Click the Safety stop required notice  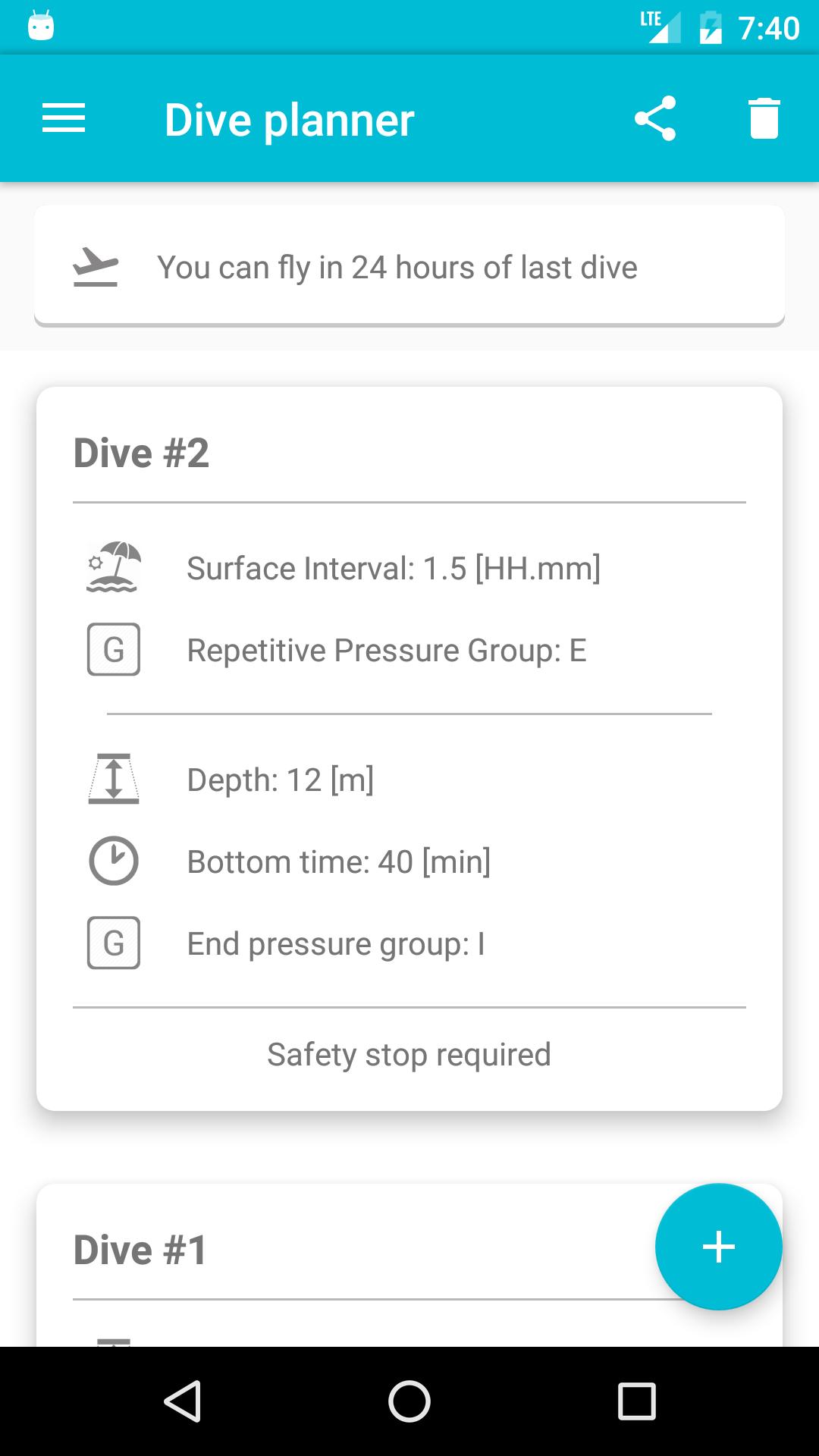tap(409, 1055)
